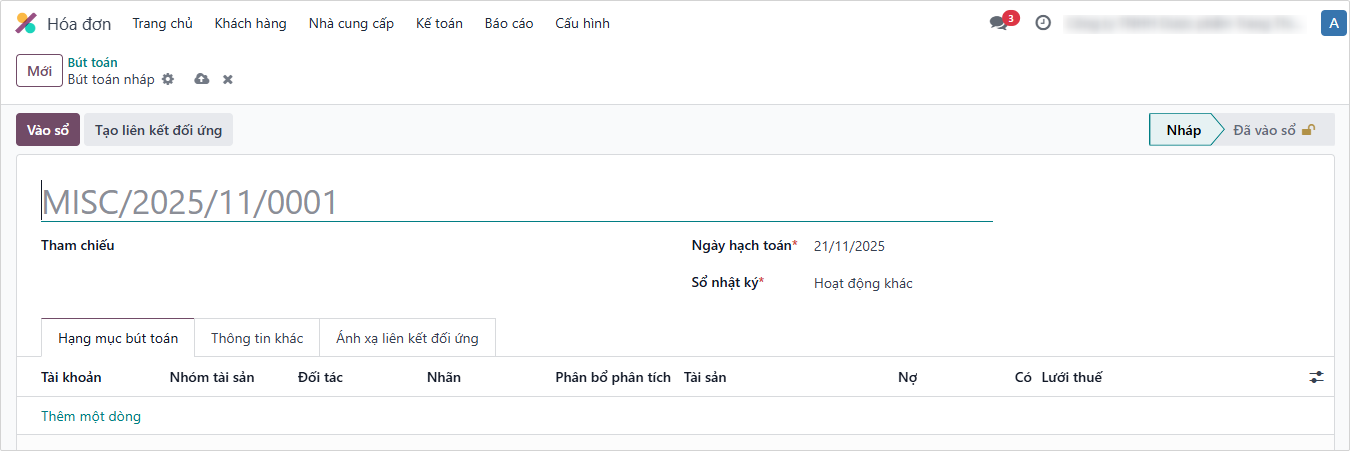Open column settings adjust icon
This screenshot has height=451, width=1350.
pos(1316,377)
